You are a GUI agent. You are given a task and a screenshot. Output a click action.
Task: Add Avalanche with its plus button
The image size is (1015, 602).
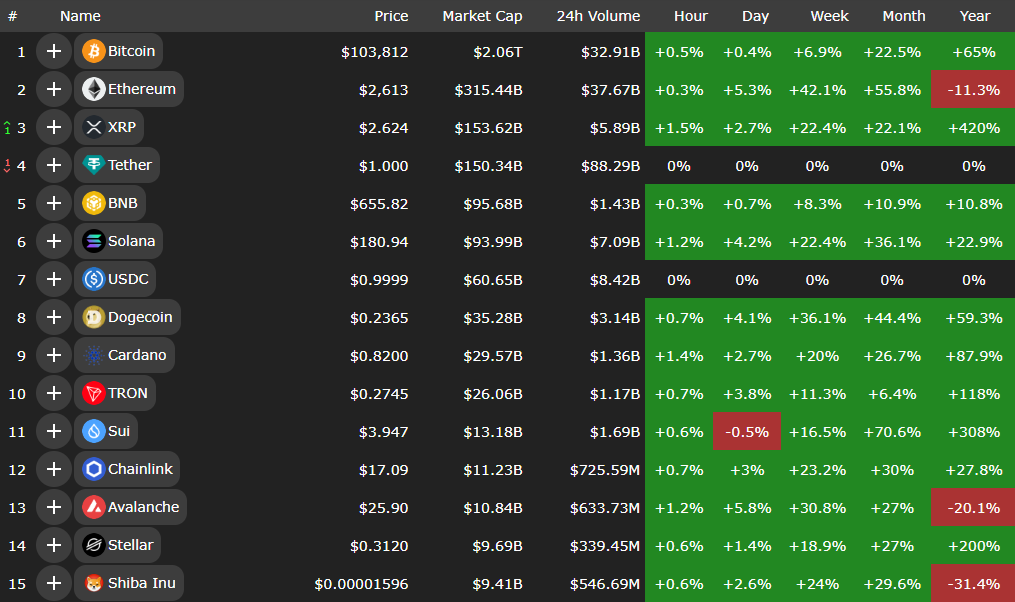(54, 507)
